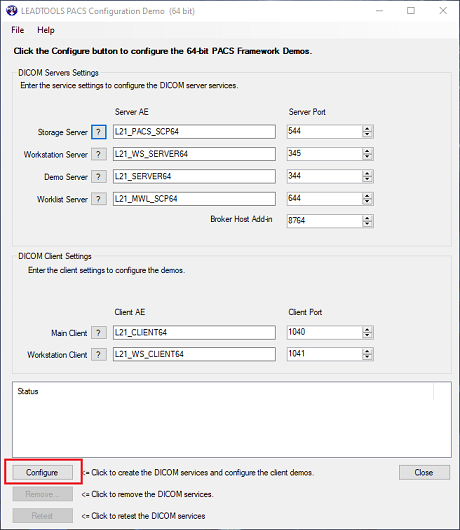
Task: Click the Main Client help button
Action: coord(99,333)
